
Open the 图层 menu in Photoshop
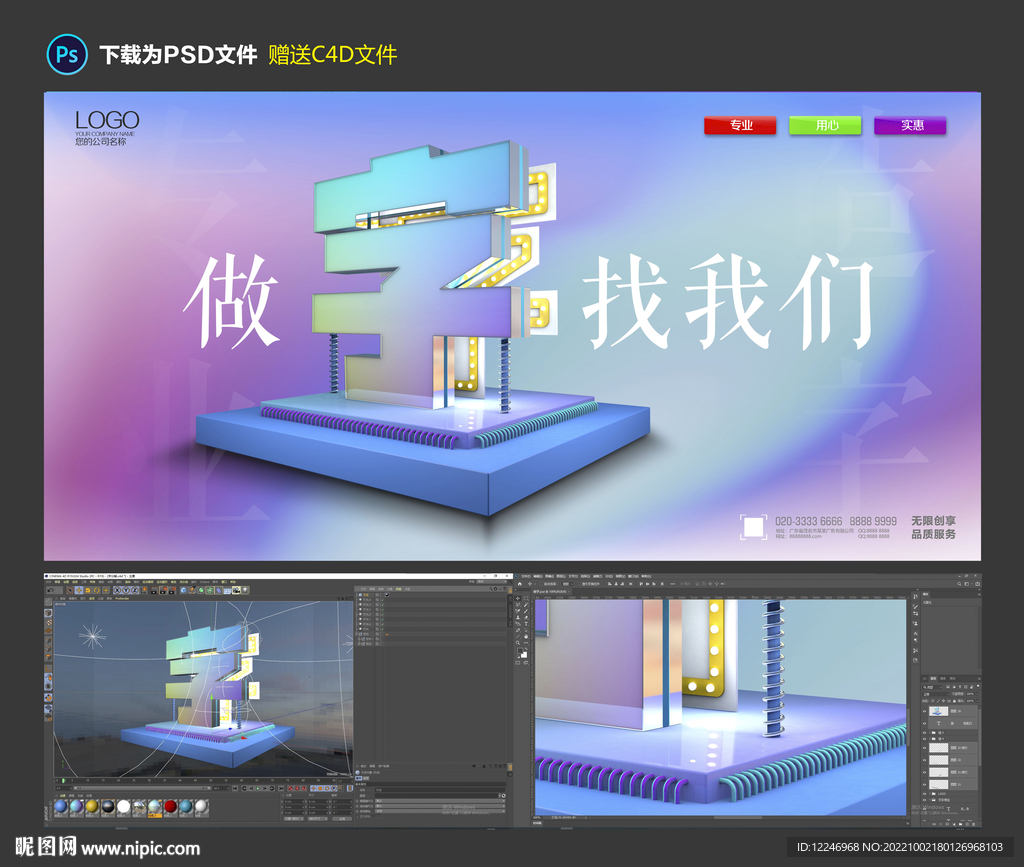561,576
